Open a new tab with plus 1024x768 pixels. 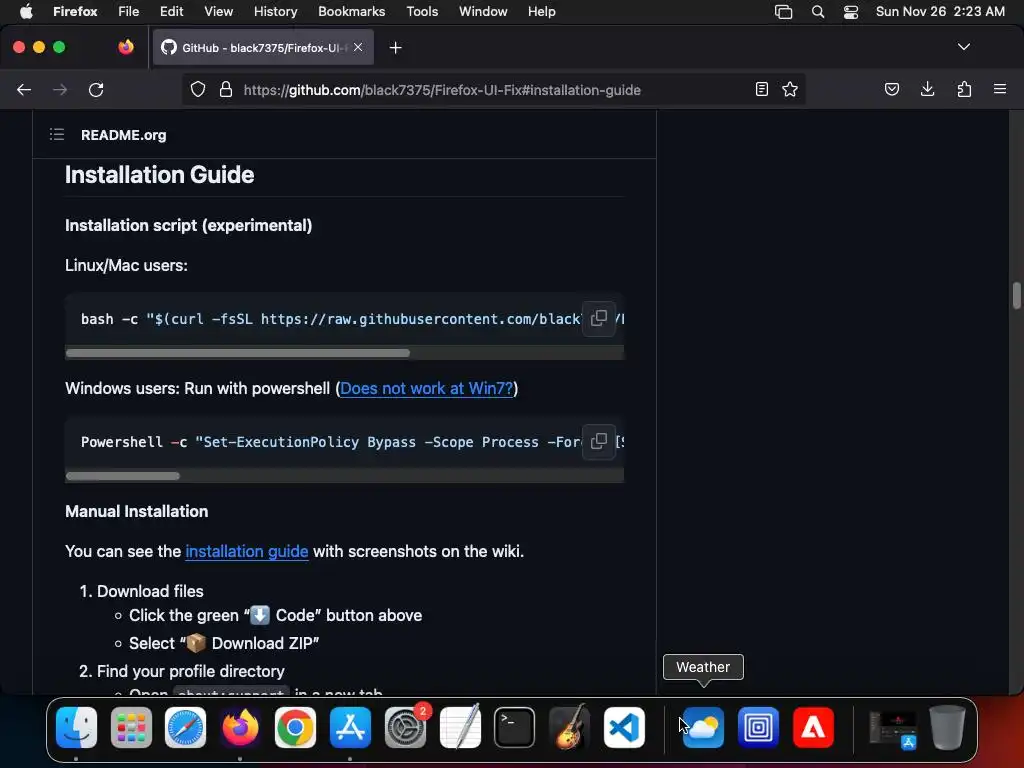point(395,48)
